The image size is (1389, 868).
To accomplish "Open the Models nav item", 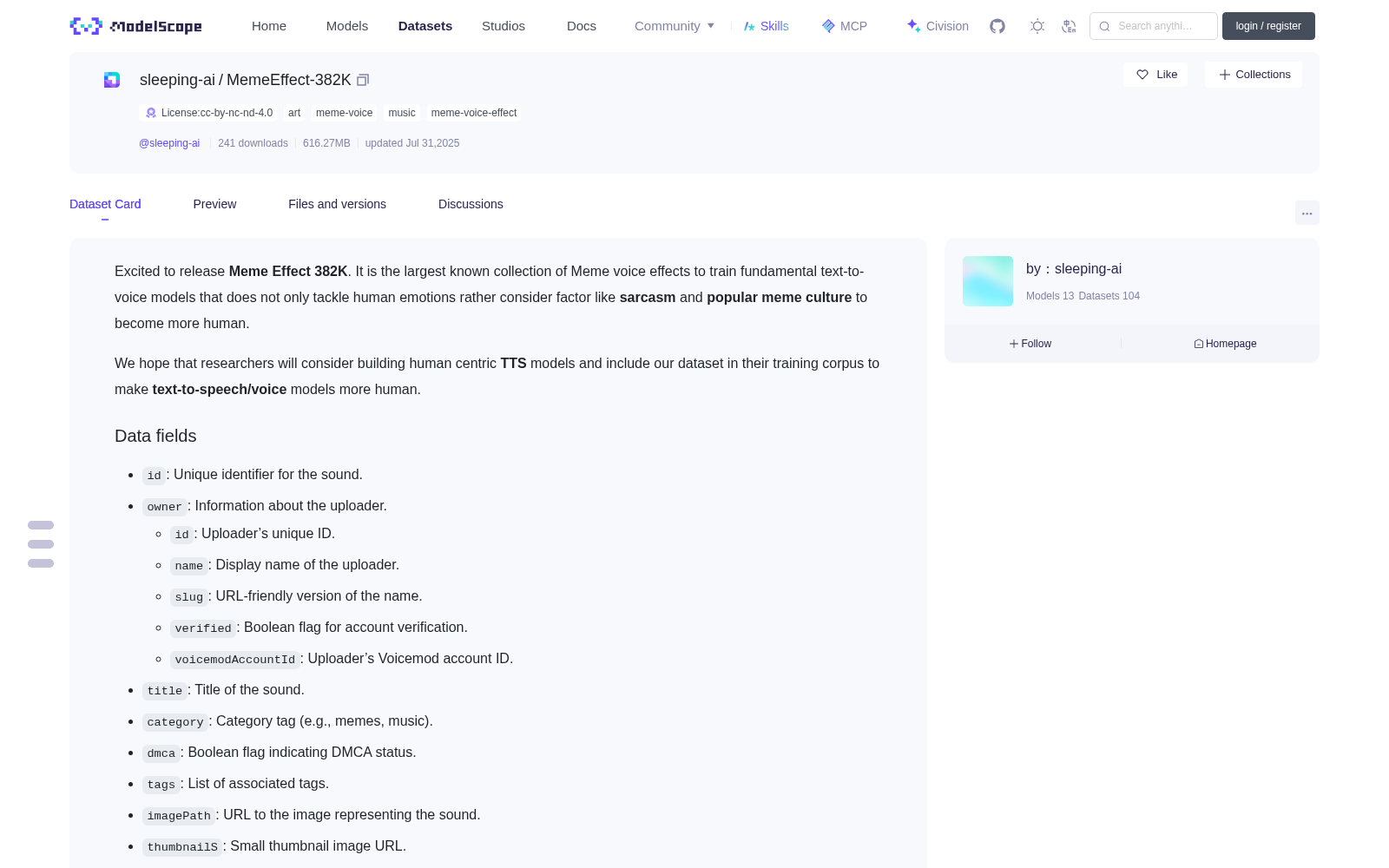I will 347,26.
